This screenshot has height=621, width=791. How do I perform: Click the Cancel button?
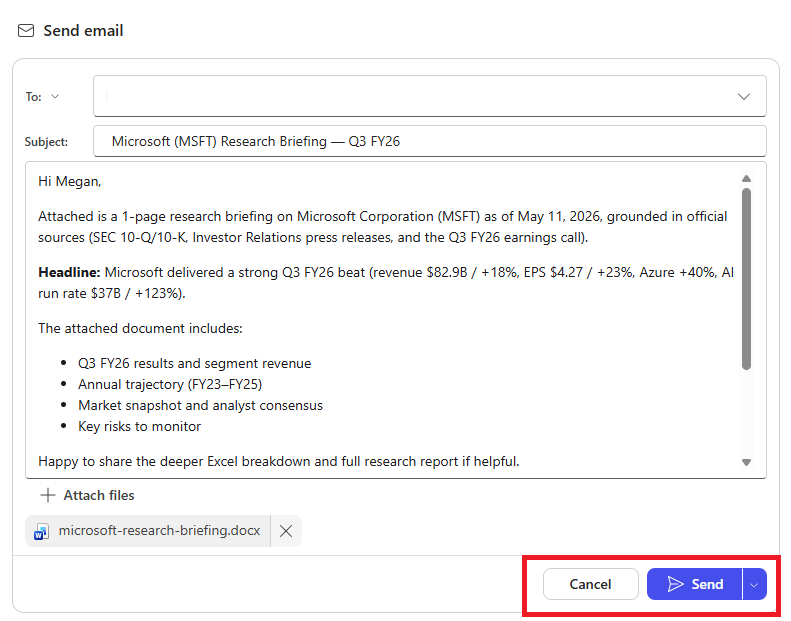[590, 584]
